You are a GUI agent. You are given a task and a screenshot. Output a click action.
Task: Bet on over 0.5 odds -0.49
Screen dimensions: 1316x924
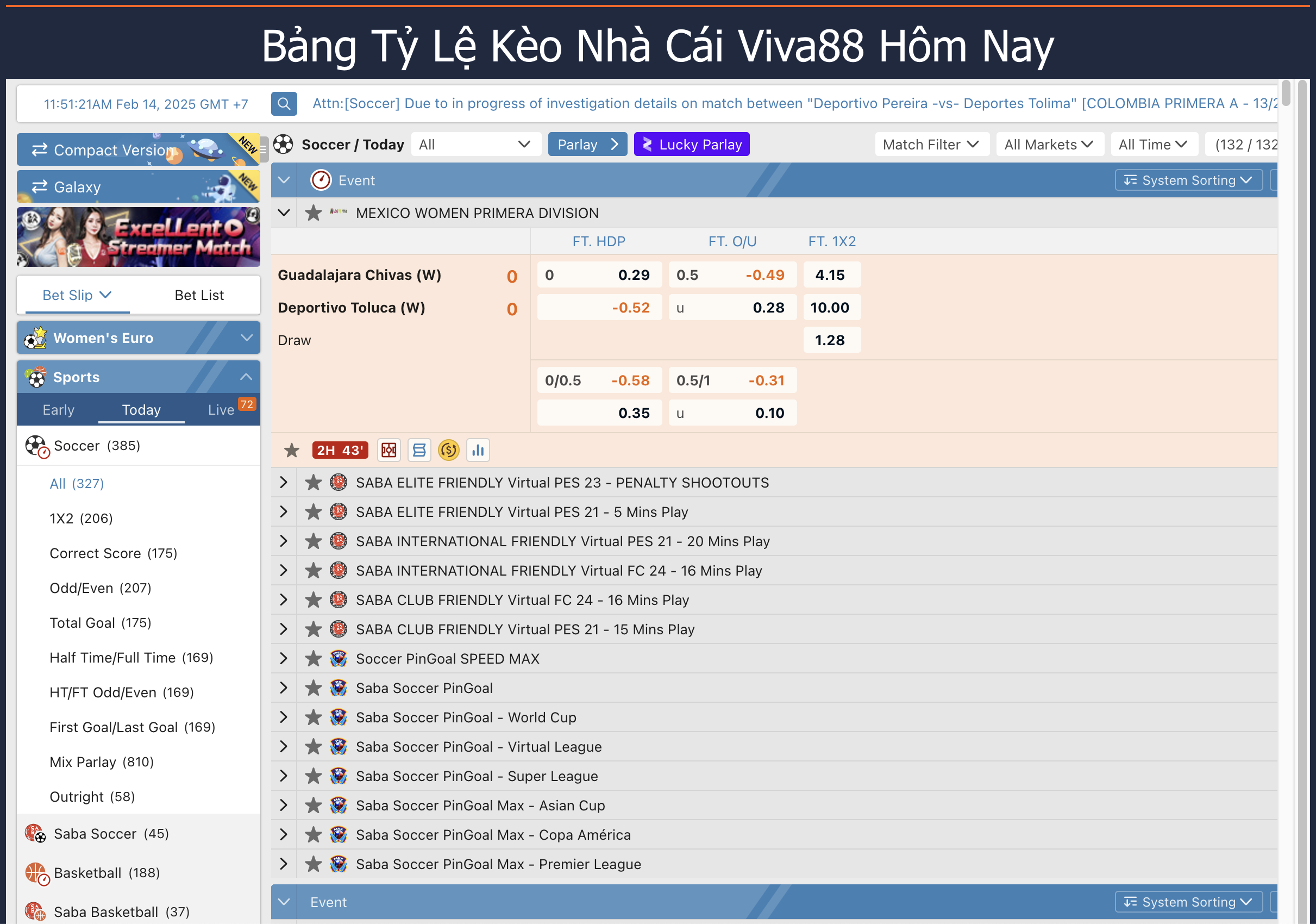(732, 275)
